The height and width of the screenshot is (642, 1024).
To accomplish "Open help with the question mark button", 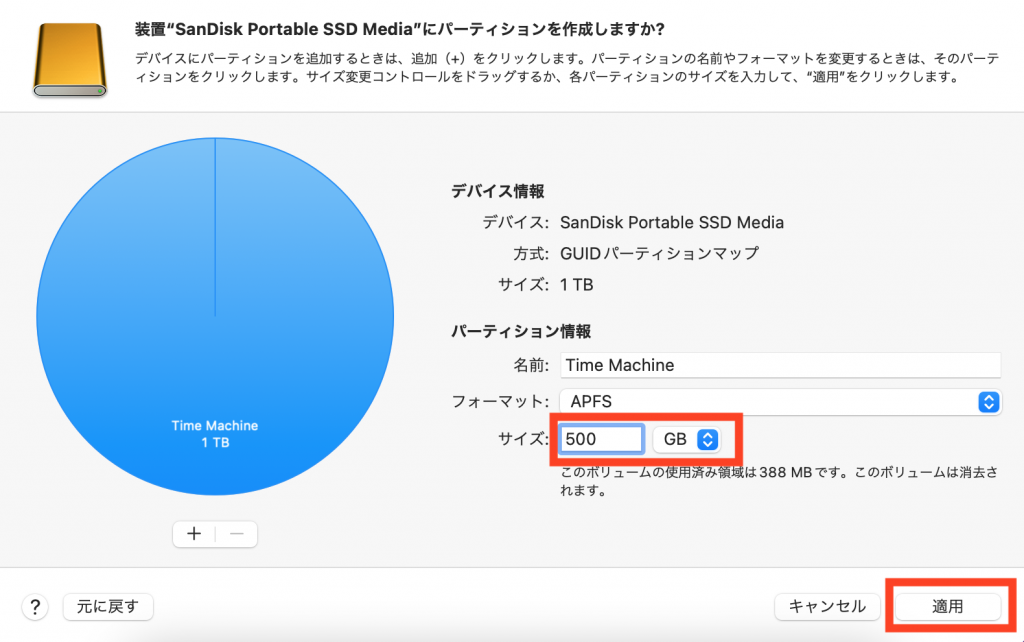I will 35,606.
